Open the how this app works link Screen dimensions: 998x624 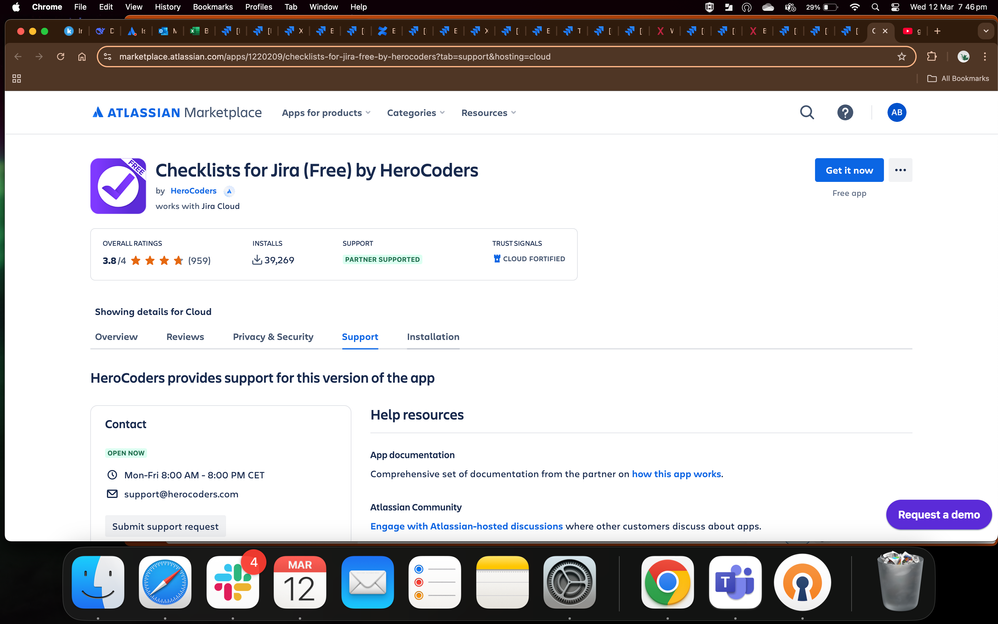(x=677, y=474)
